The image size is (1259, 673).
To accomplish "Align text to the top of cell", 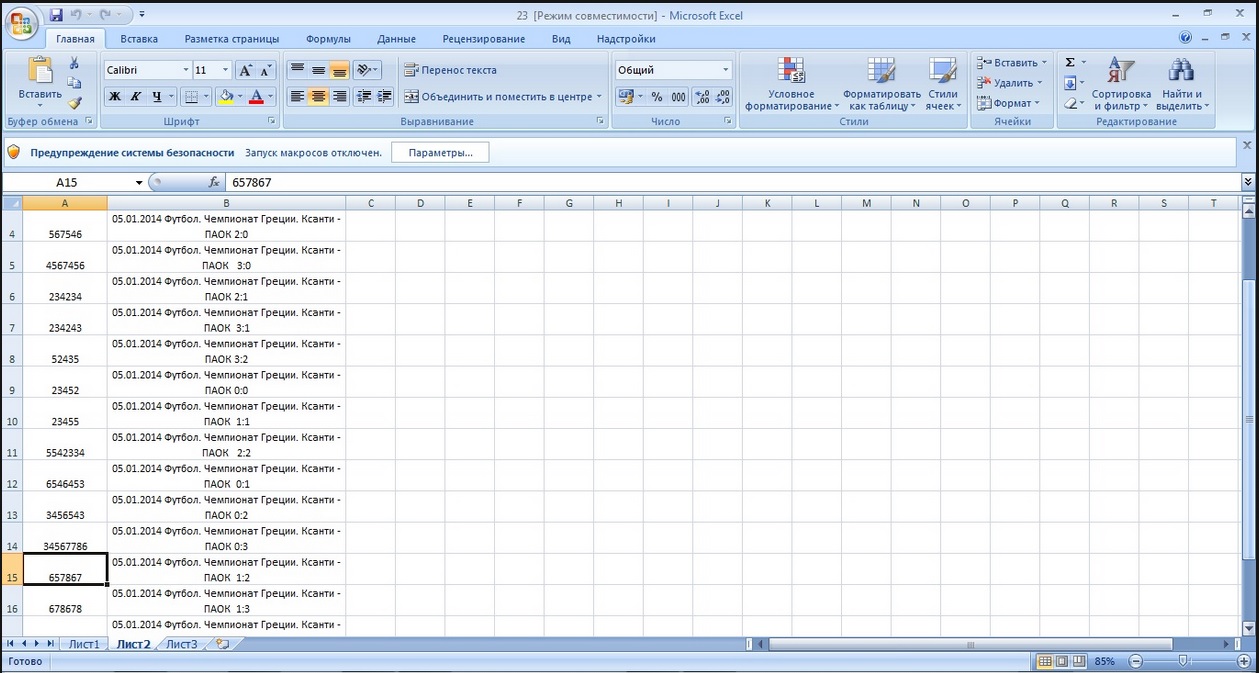I will [x=297, y=70].
